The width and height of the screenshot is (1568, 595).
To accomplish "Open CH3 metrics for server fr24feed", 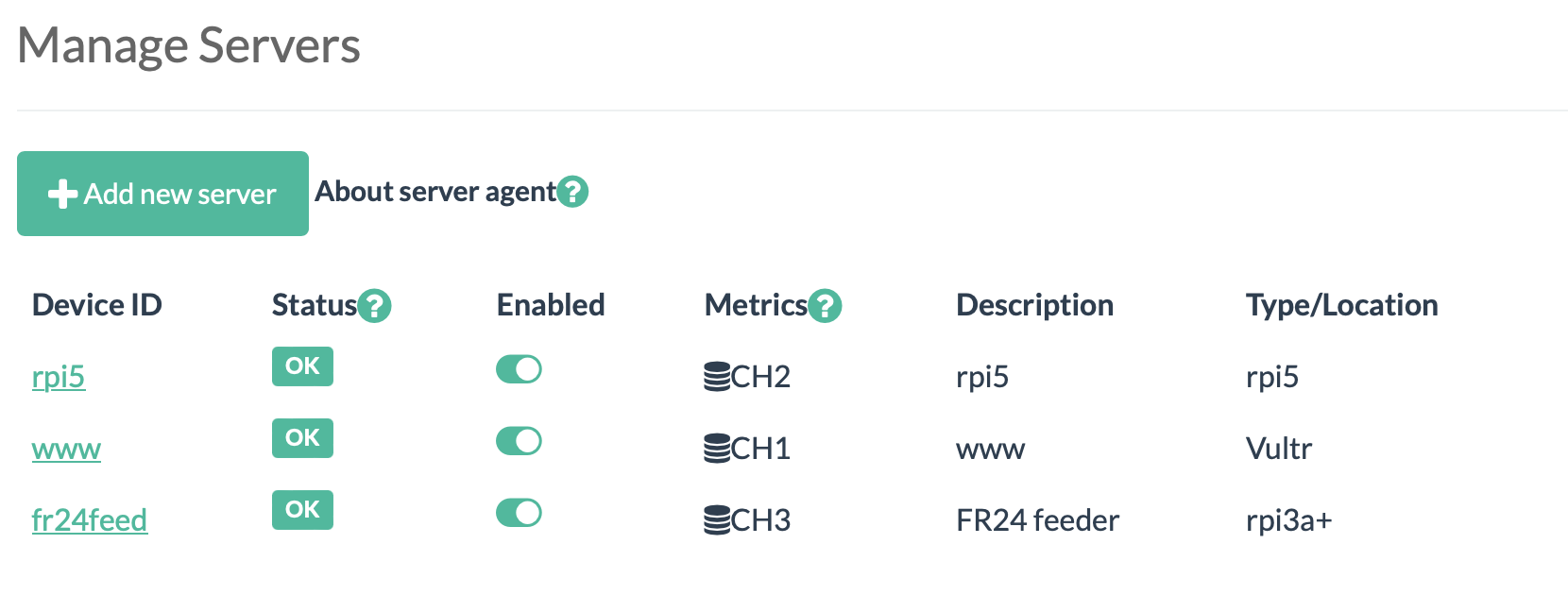I will point(748,518).
